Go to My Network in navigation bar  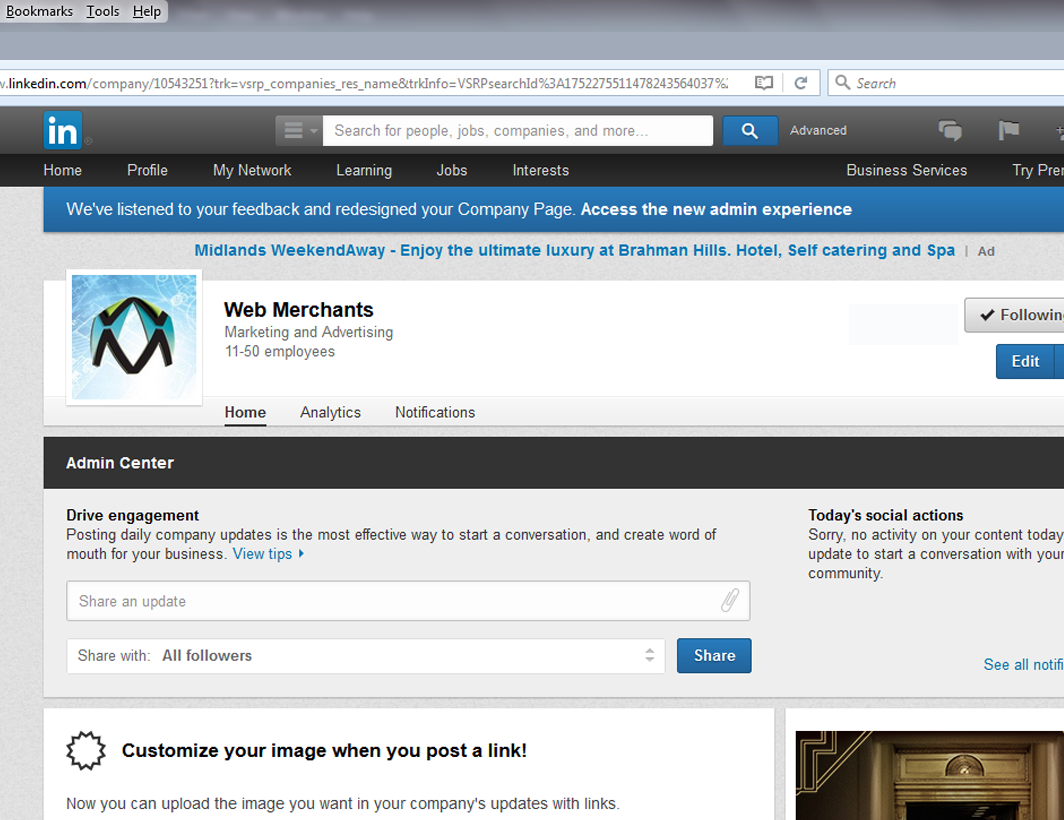[x=252, y=170]
